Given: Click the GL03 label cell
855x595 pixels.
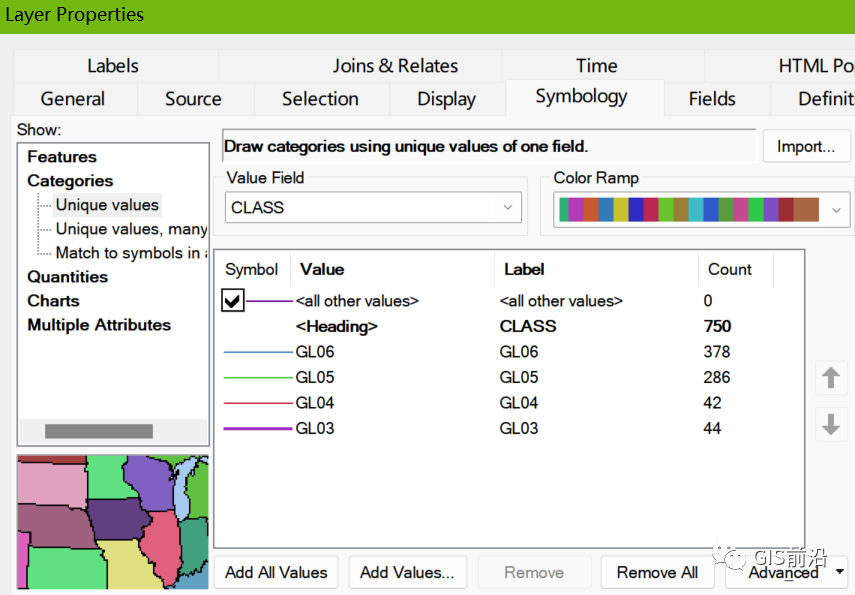Looking at the screenshot, I should pos(519,429).
